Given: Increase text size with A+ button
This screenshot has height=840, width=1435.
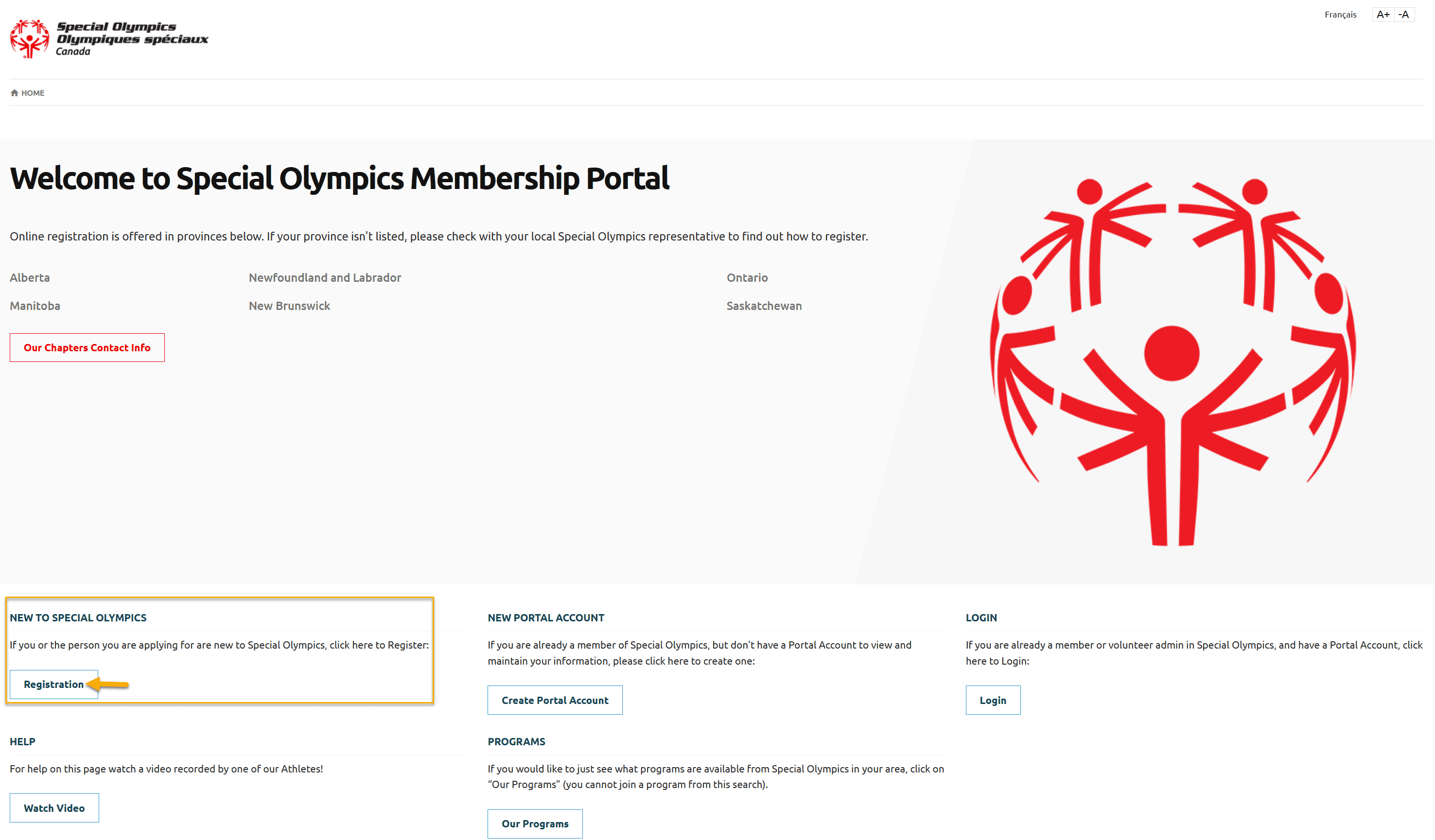Looking at the screenshot, I should tap(1382, 14).
